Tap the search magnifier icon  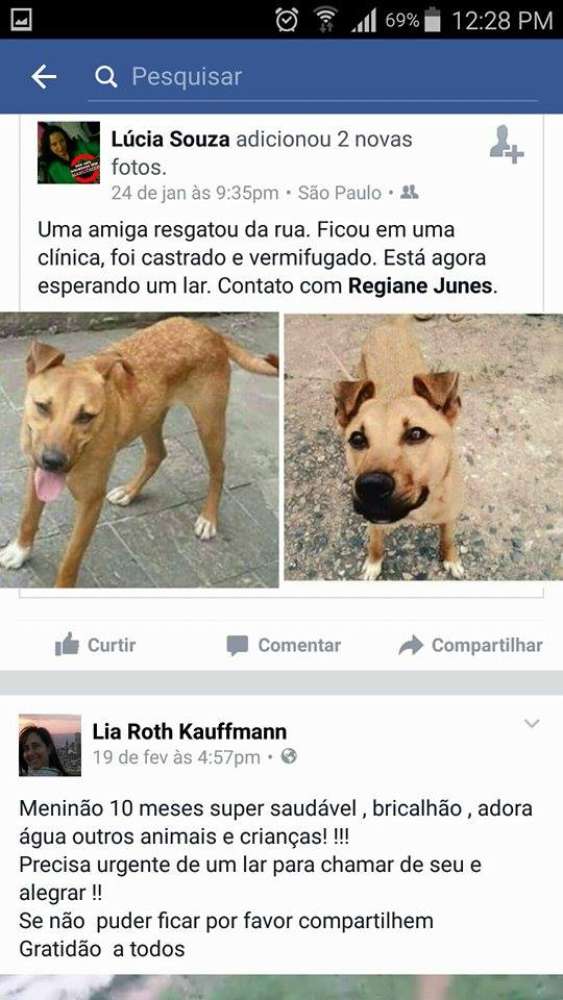tap(106, 77)
